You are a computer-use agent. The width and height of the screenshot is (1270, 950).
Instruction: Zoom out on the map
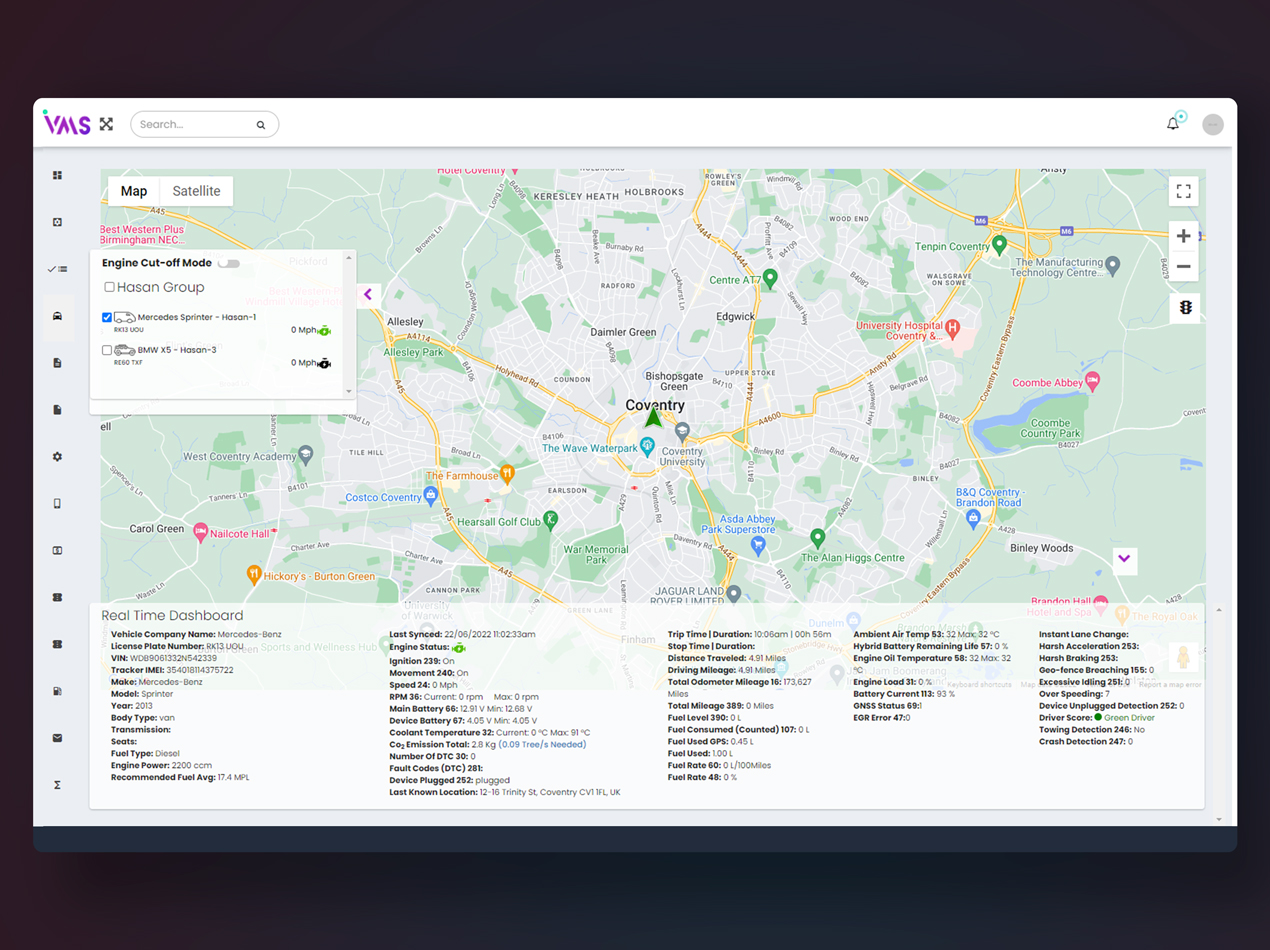point(1183,267)
